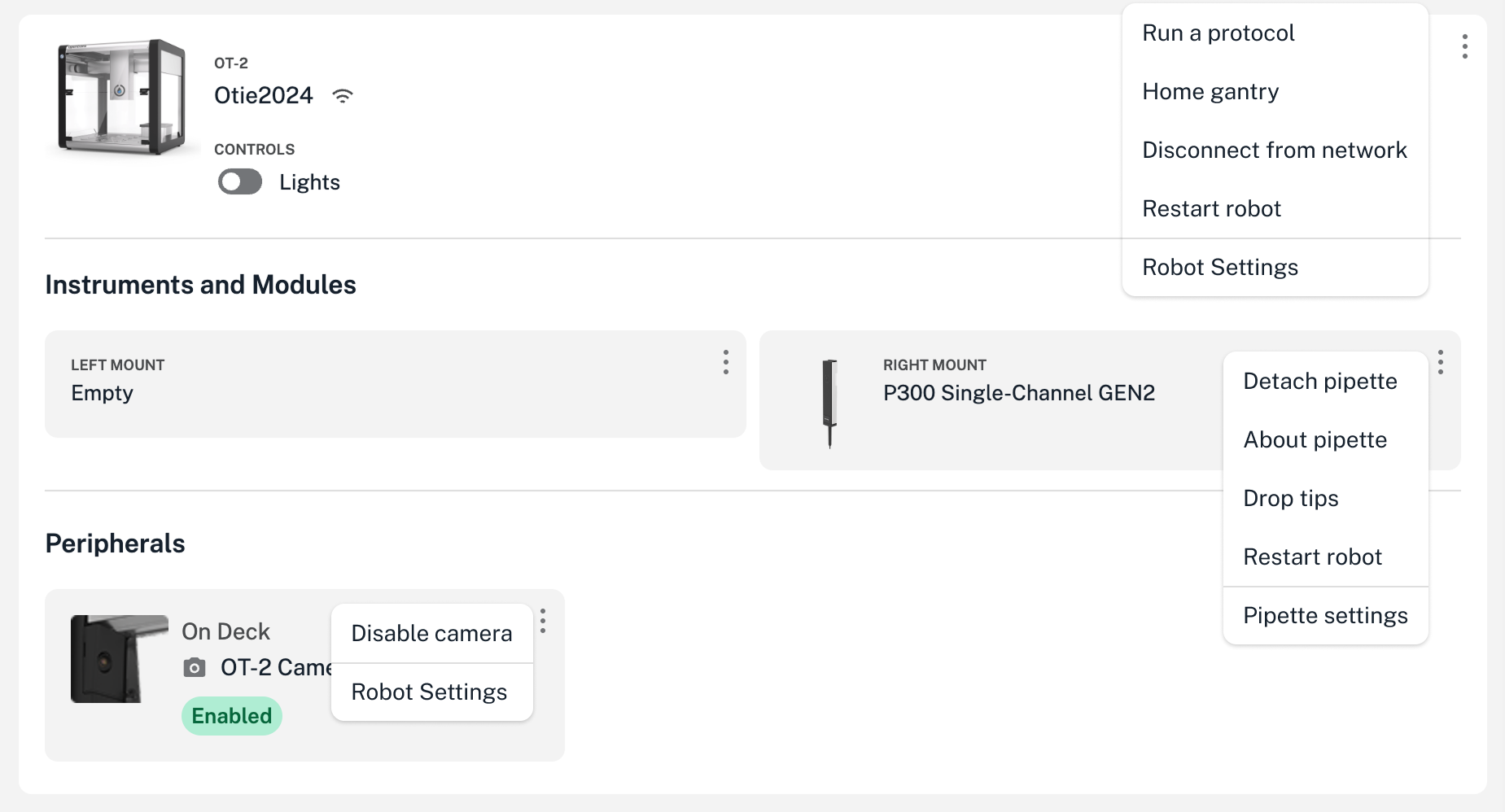Toggle the Lights switch
Screen dimensions: 1505x812
click(238, 181)
